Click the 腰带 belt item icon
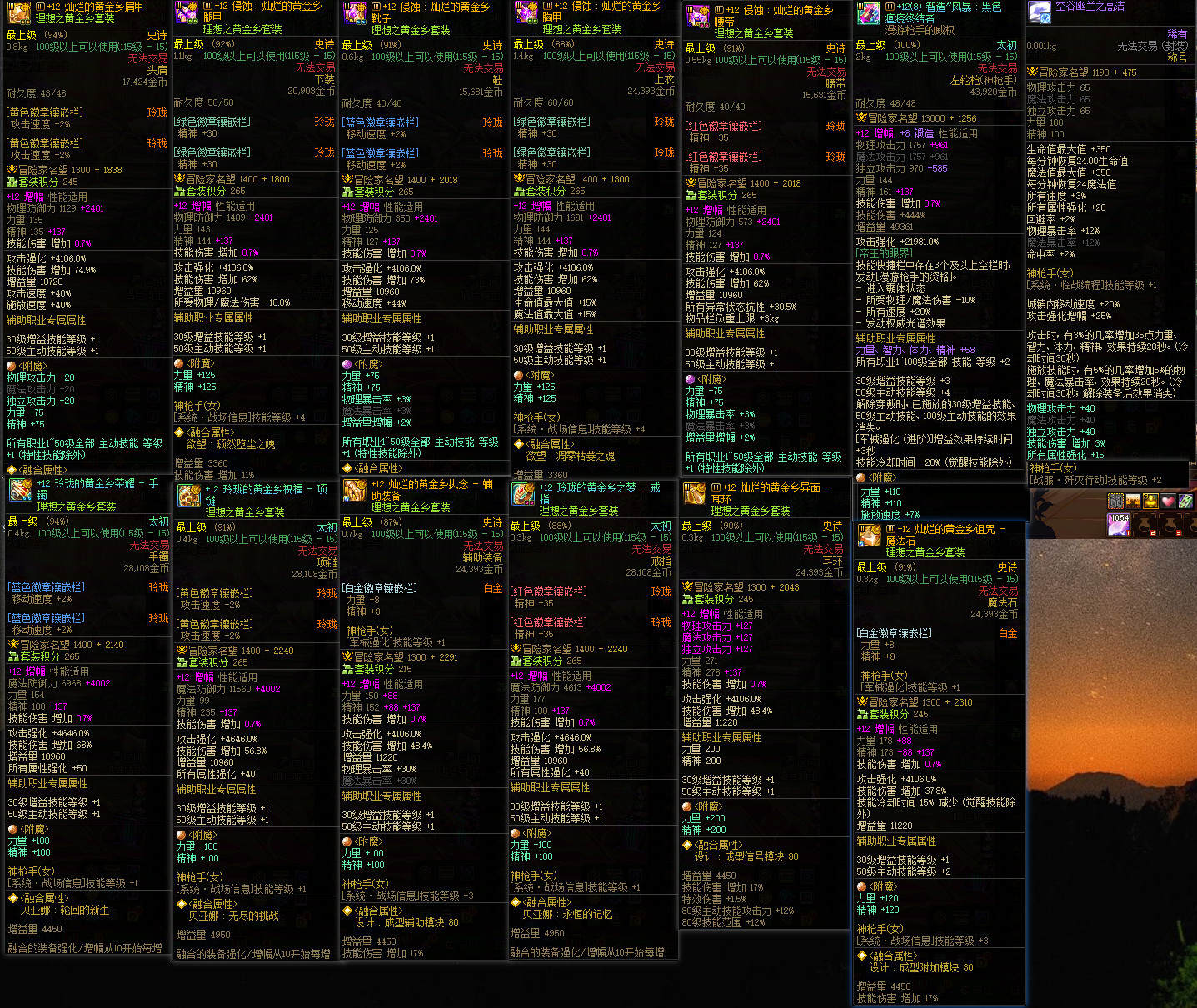Image resolution: width=1197 pixels, height=1008 pixels. [697, 16]
